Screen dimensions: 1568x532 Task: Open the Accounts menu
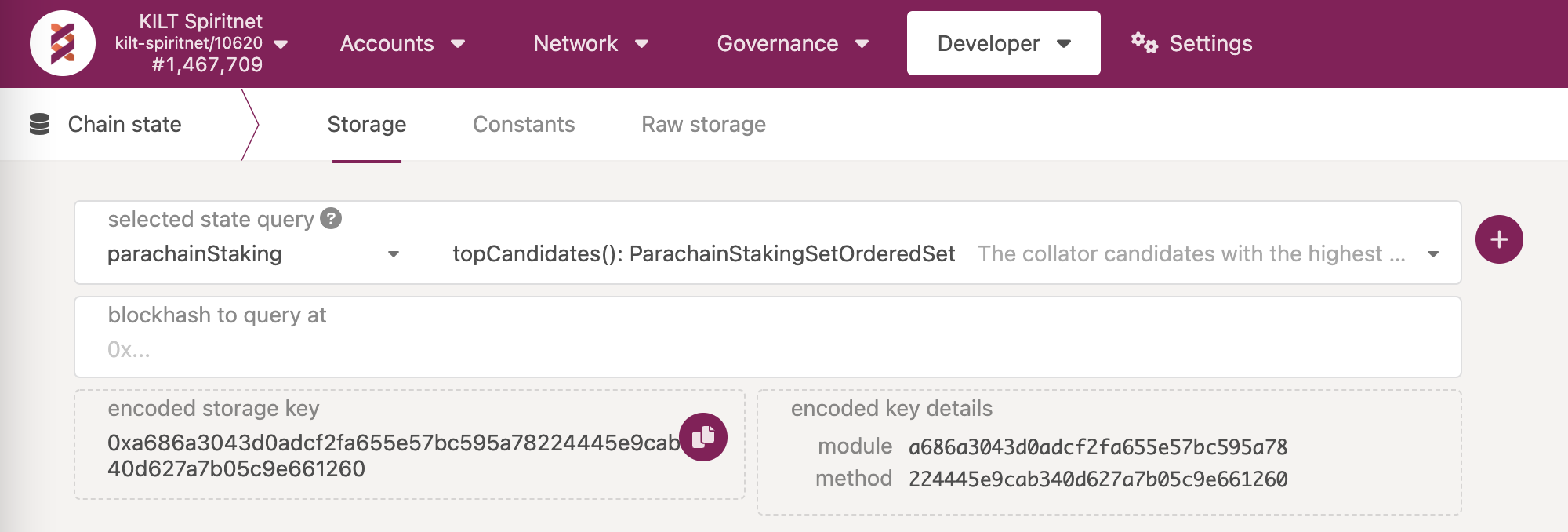click(402, 43)
